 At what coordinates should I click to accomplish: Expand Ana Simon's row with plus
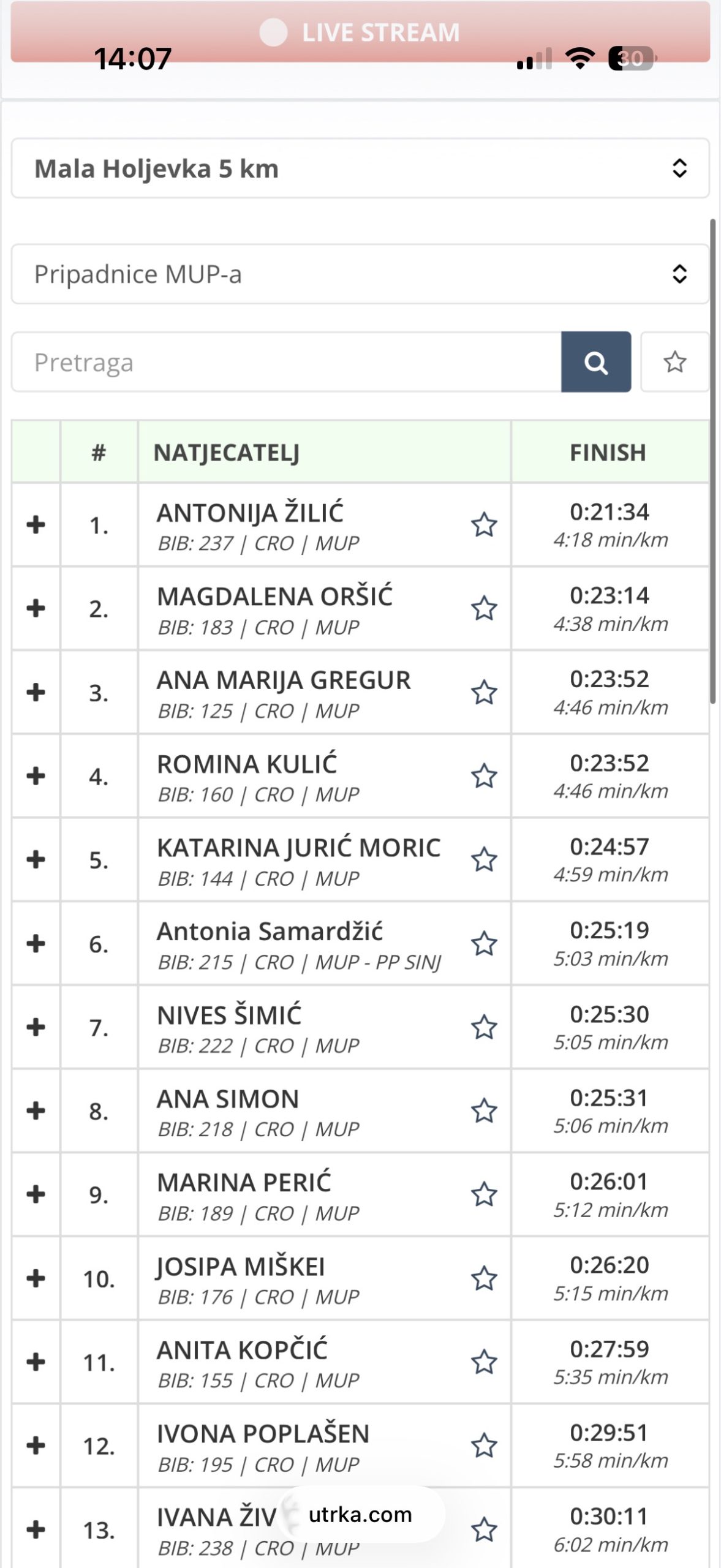point(36,1110)
